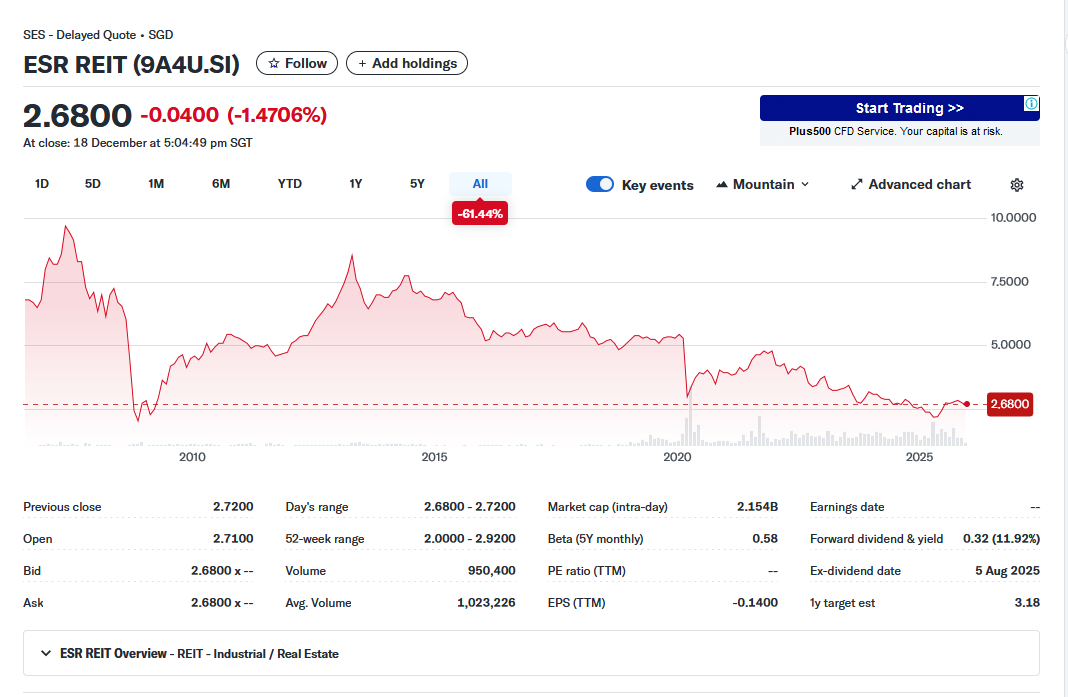The width and height of the screenshot is (1068, 697).
Task: Click the 2020 volume spike on chart
Action: coord(690,420)
